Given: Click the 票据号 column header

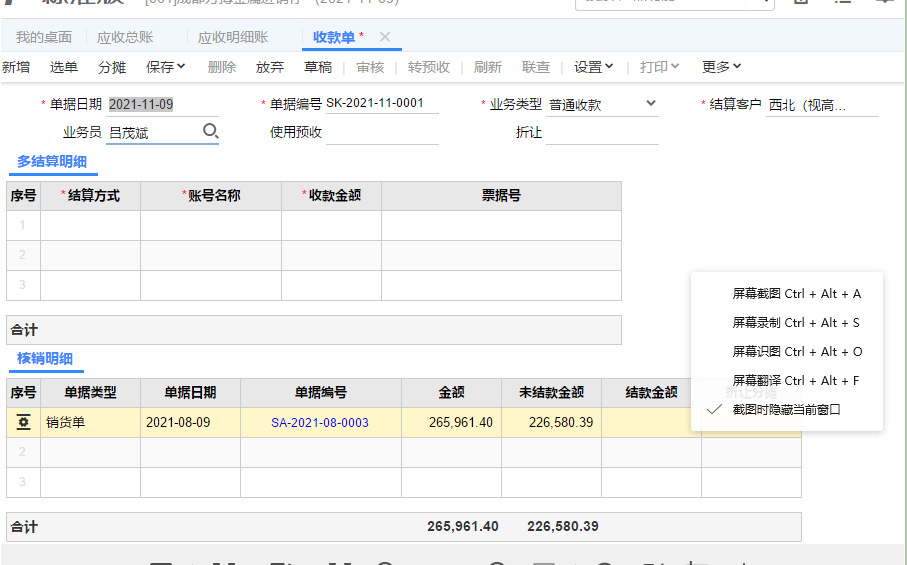Looking at the screenshot, I should (x=502, y=196).
